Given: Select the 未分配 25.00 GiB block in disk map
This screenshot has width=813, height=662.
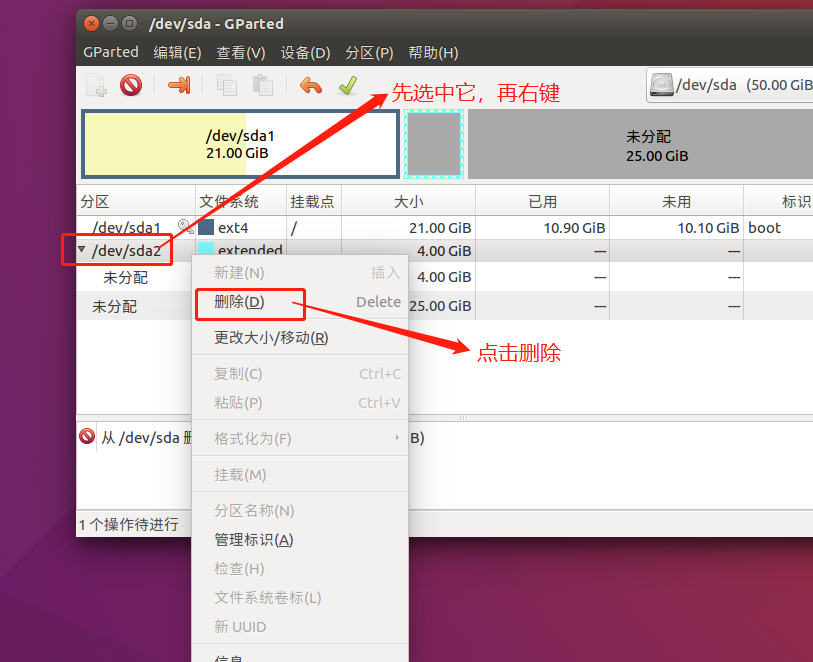Looking at the screenshot, I should (640, 144).
